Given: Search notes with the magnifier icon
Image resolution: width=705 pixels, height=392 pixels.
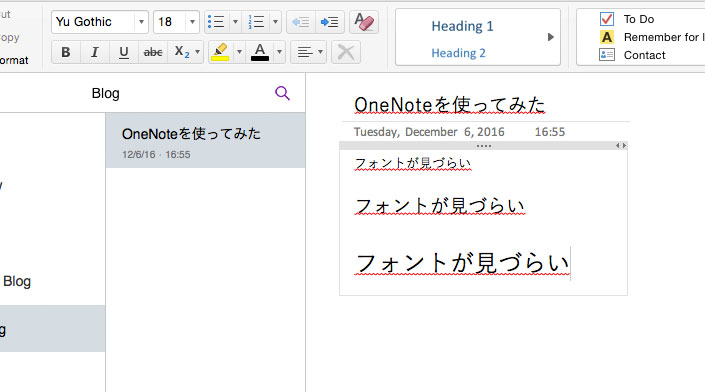Looking at the screenshot, I should [x=282, y=93].
